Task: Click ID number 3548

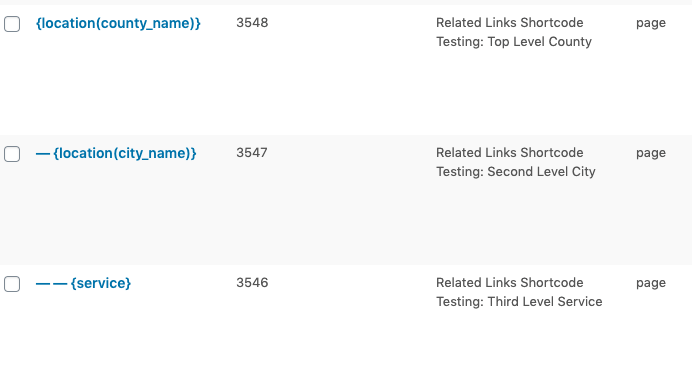Action: click(x=252, y=23)
